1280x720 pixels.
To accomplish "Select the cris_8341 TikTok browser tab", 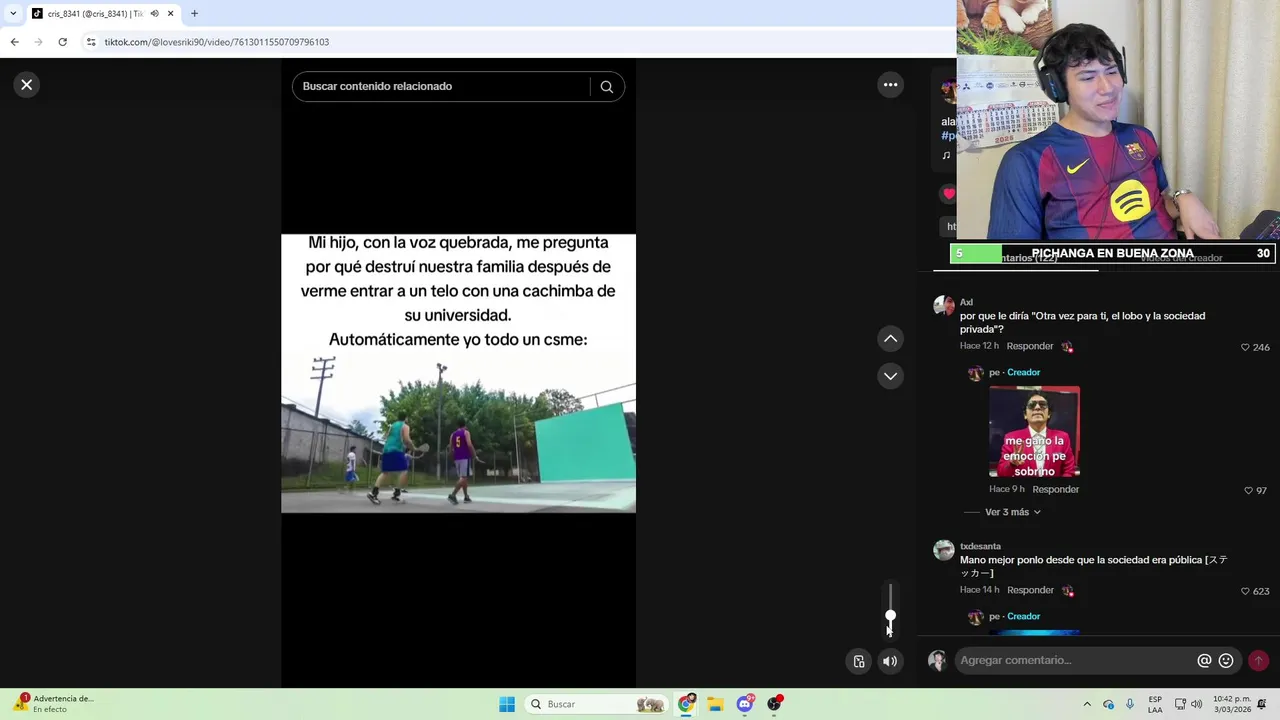I will (x=95, y=14).
